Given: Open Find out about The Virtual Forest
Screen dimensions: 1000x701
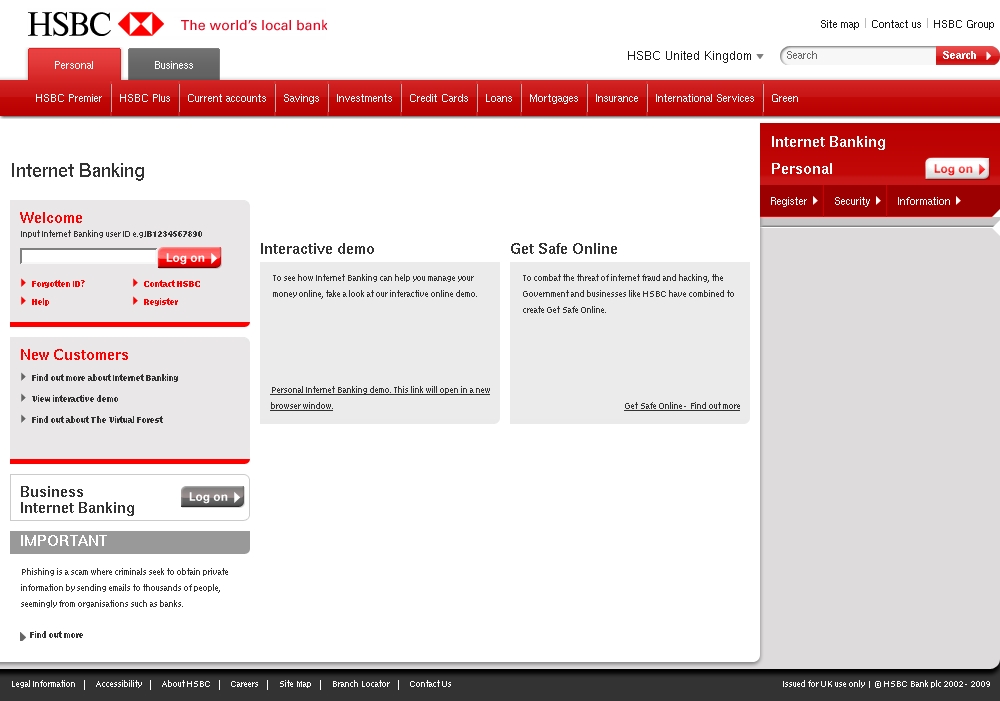Looking at the screenshot, I should [97, 420].
